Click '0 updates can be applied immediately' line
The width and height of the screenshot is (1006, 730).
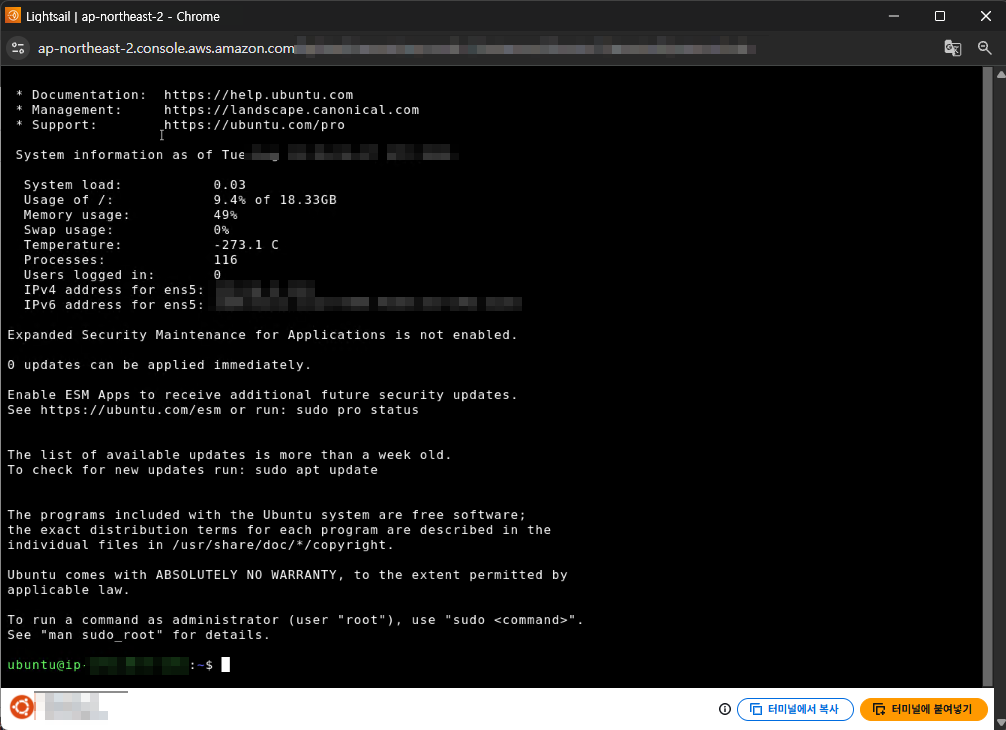[x=159, y=364]
